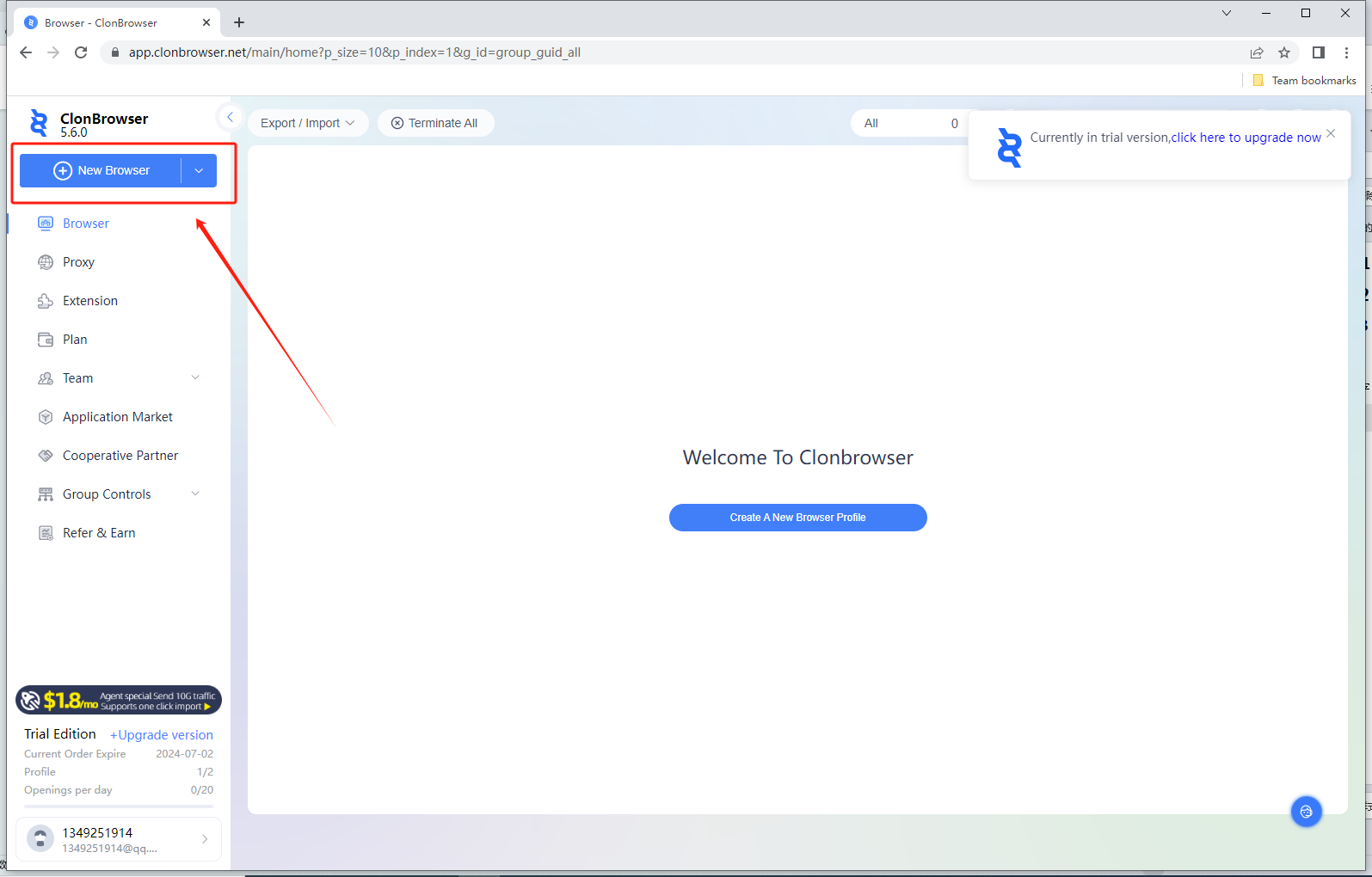Click the address bar URL field
The image size is (1372, 877).
pyautogui.click(x=680, y=52)
